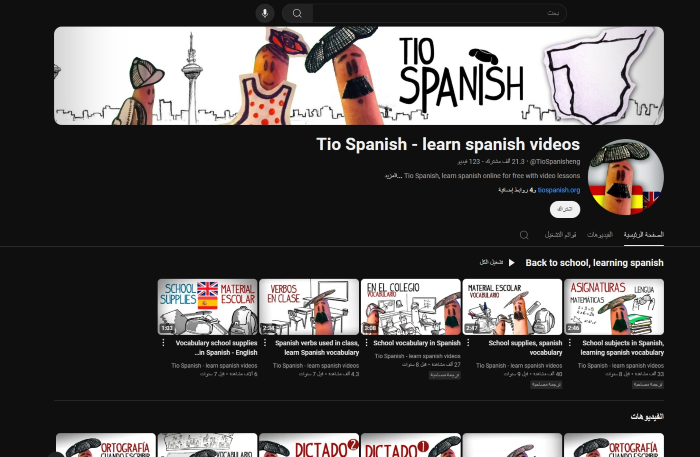The image size is (700, 457).
Task: Open title School supplies, spanish vocabulary
Action: [x=525, y=348]
